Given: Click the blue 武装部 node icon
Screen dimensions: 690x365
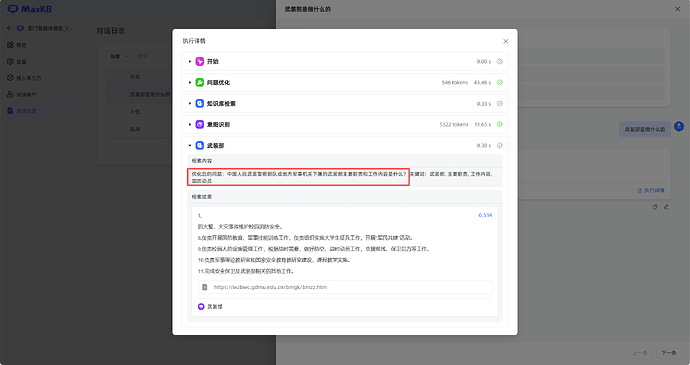Looking at the screenshot, I should point(200,145).
